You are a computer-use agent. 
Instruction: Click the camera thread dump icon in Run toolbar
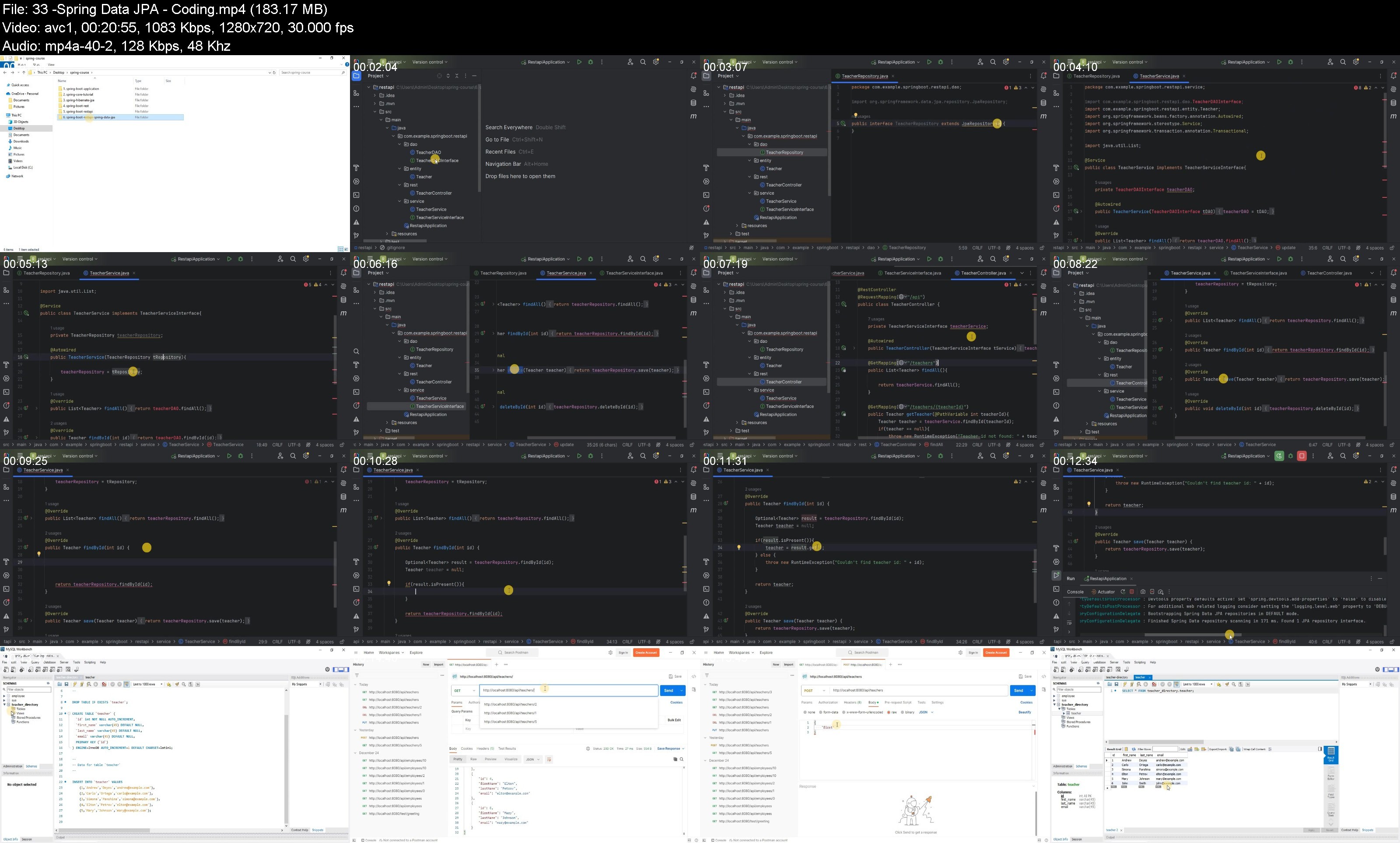(x=1143, y=592)
